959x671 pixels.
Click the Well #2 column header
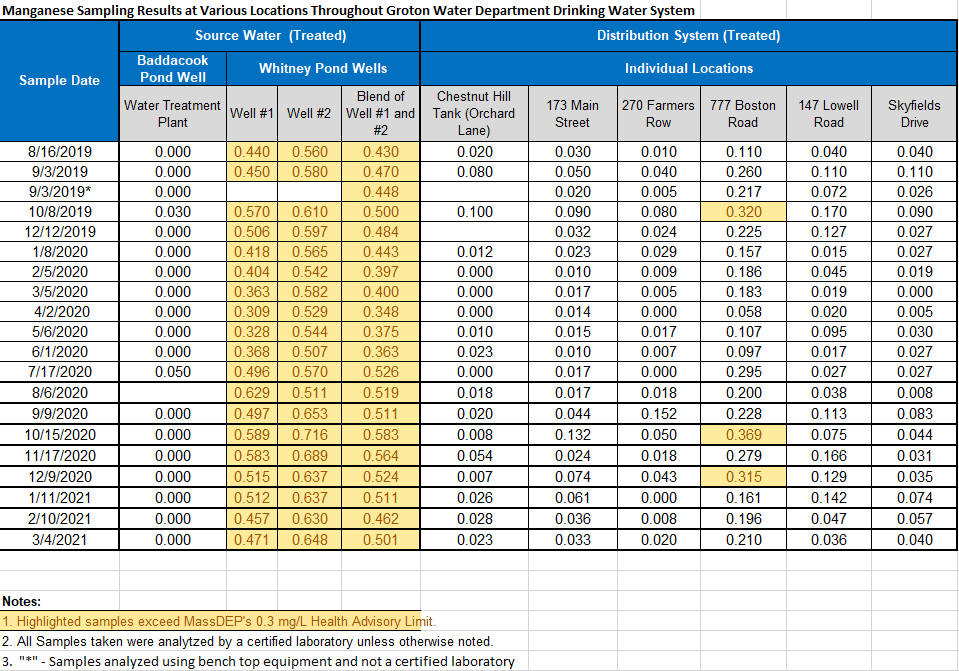pyautogui.click(x=309, y=114)
